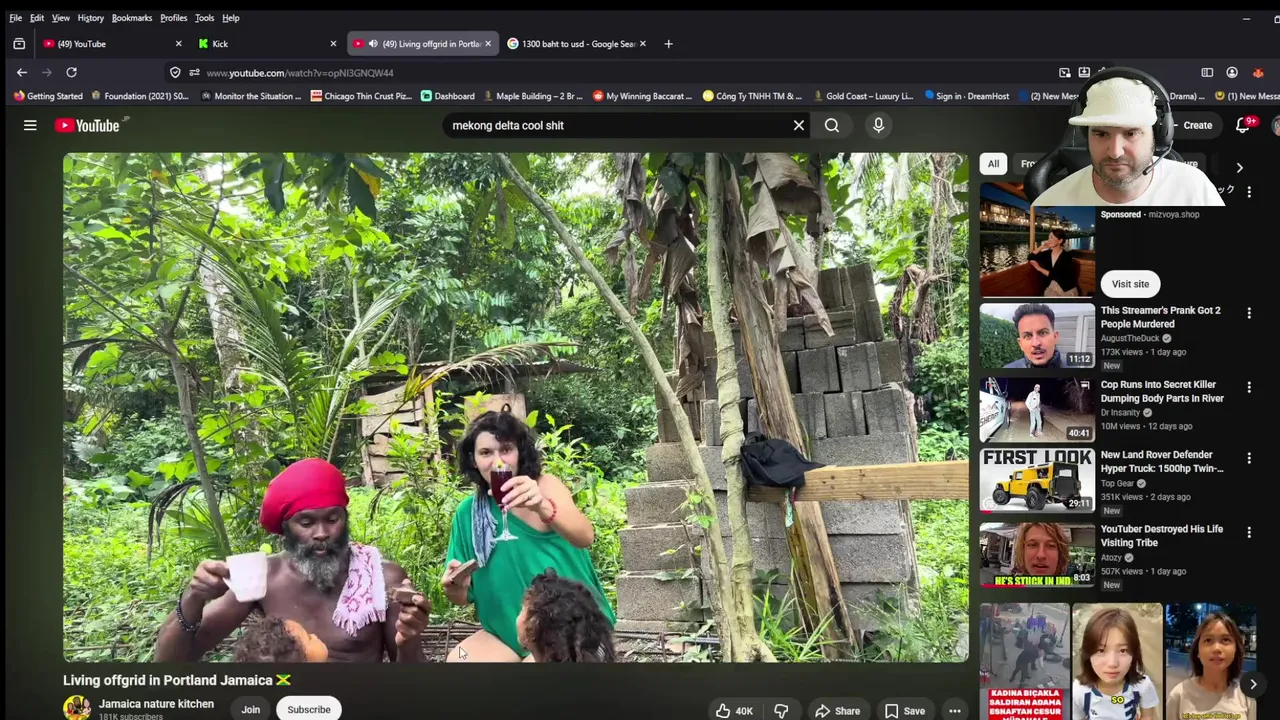The width and height of the screenshot is (1280, 720).
Task: Open 'My Winning Baccarat' bookmark
Action: point(642,96)
